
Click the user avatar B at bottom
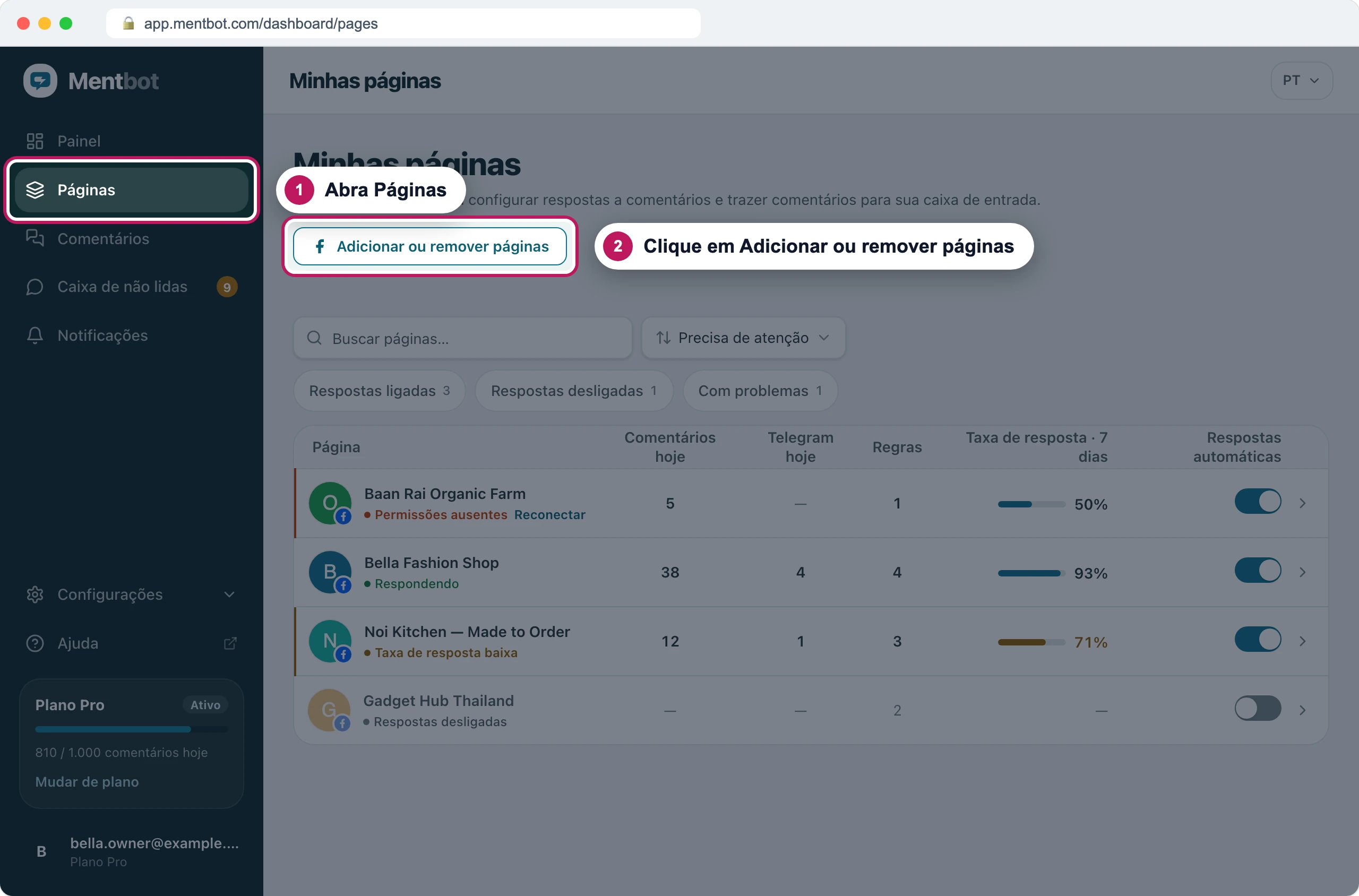point(41,851)
